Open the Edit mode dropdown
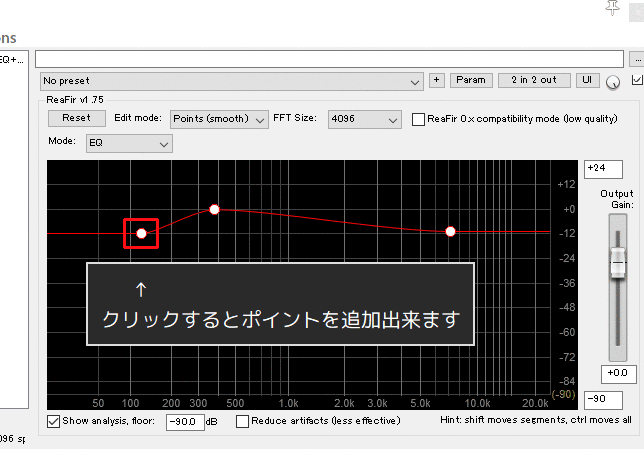 (219, 119)
